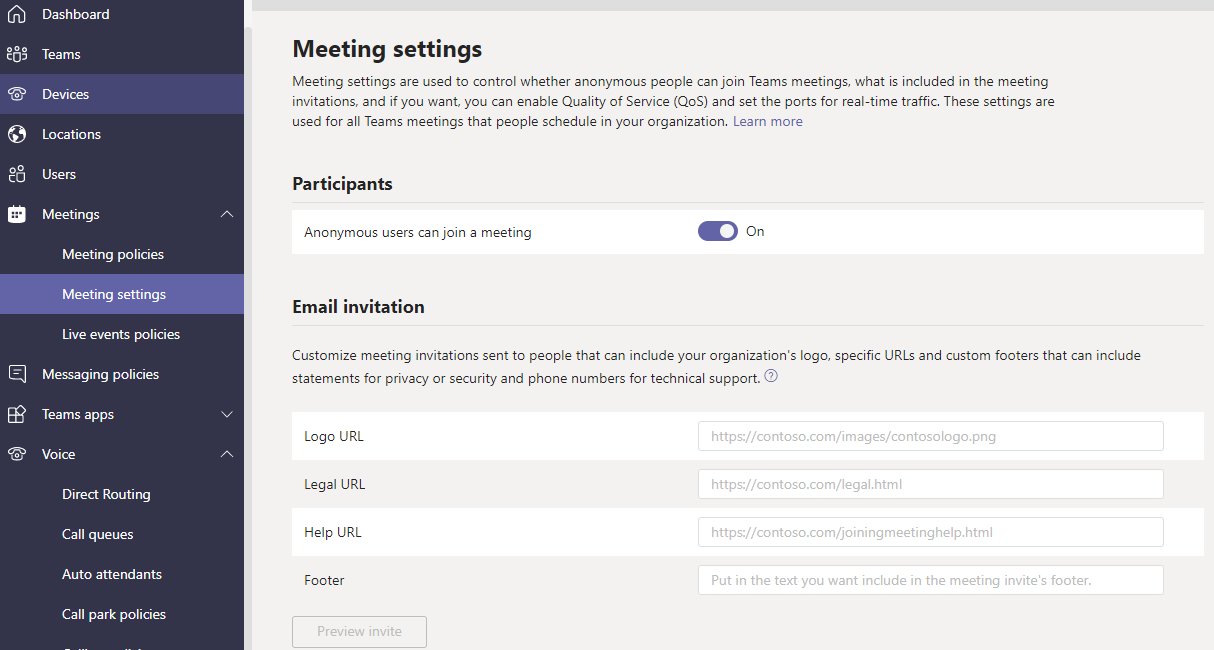Click the Teams people icon in sidebar

click(17, 54)
